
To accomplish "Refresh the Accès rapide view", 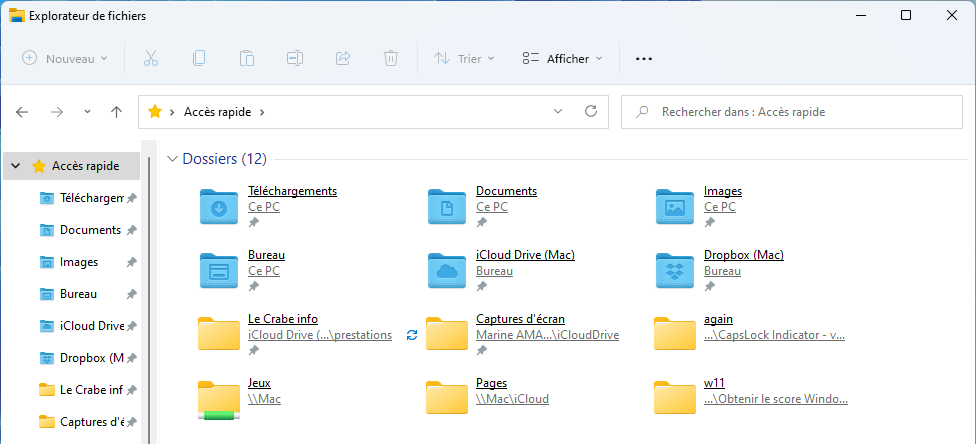I will pos(591,111).
